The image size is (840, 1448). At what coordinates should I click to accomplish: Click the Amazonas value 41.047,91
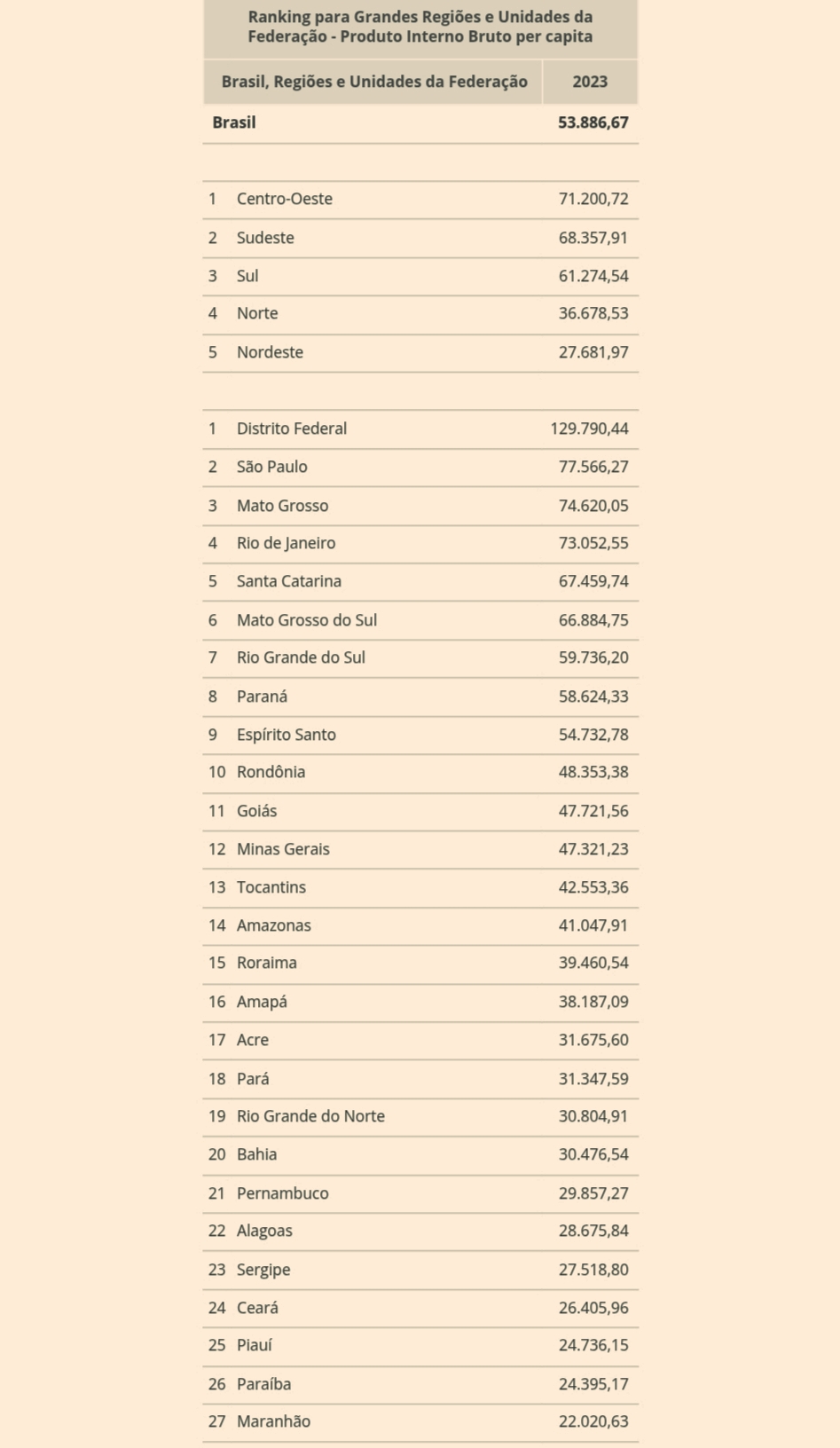tap(593, 925)
